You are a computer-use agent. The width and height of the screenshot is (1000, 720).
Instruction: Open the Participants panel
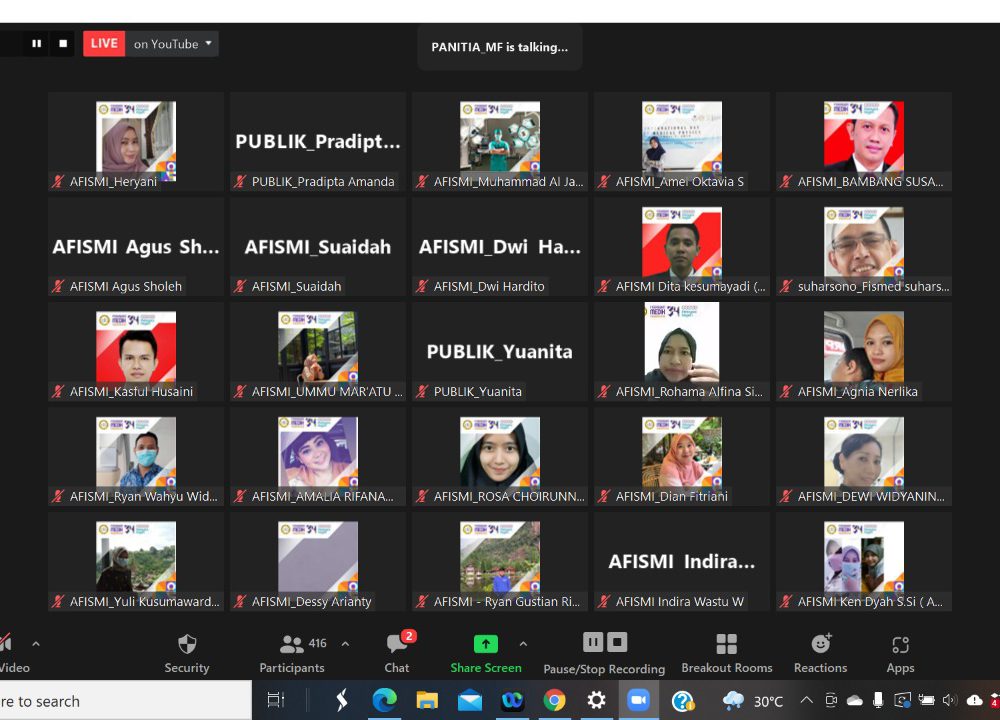pyautogui.click(x=292, y=653)
